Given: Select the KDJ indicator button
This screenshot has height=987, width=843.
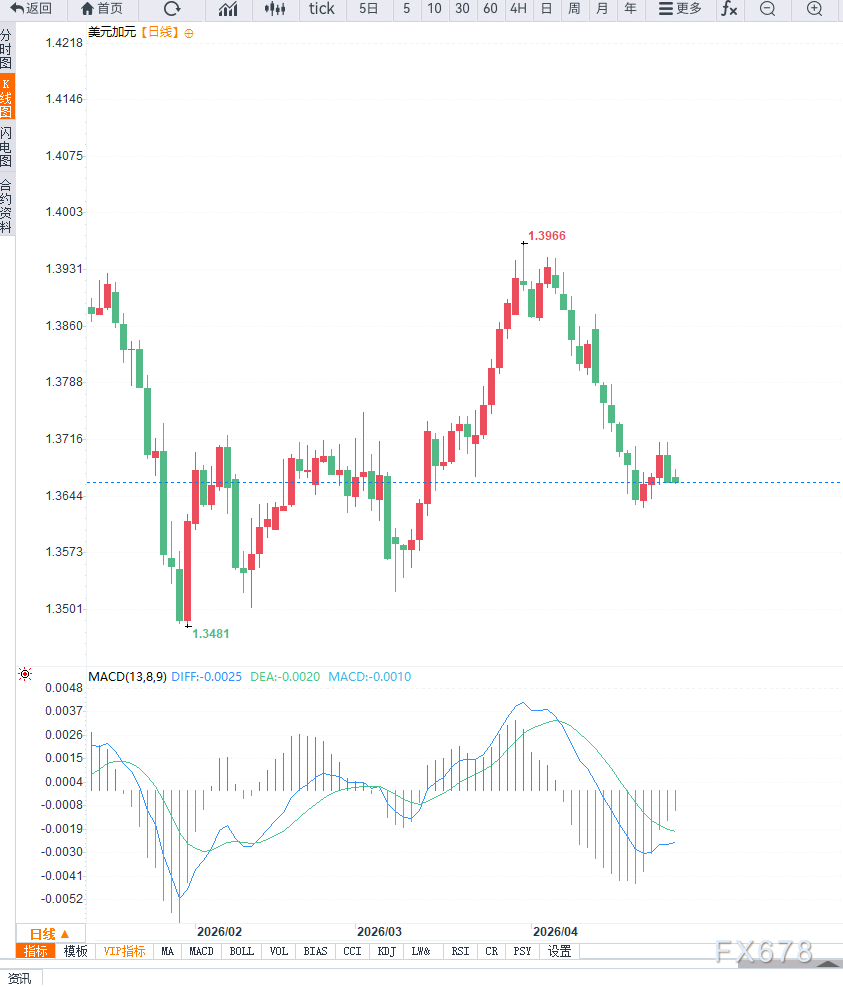Looking at the screenshot, I should tap(386, 951).
